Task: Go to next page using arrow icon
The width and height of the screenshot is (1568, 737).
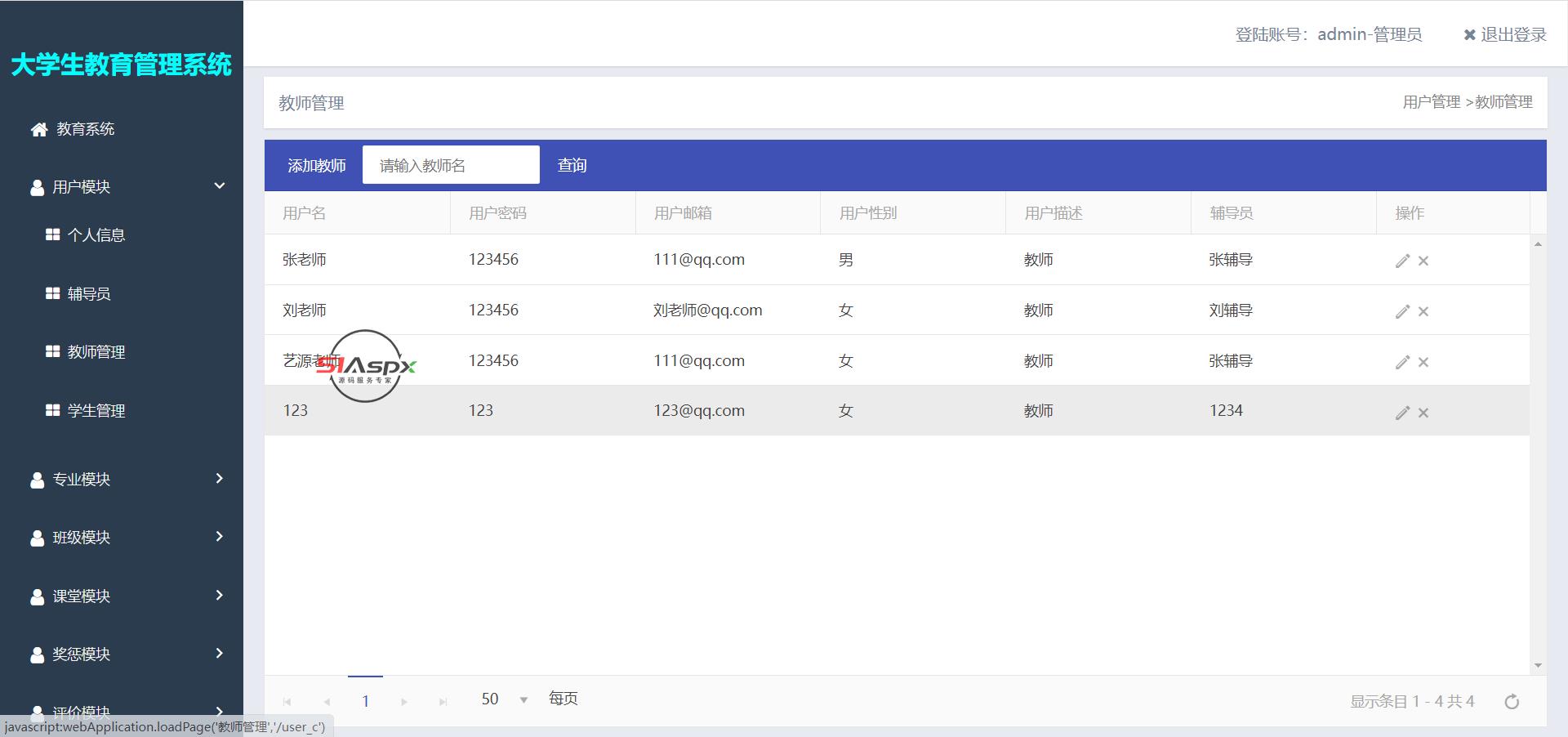Action: click(x=404, y=701)
